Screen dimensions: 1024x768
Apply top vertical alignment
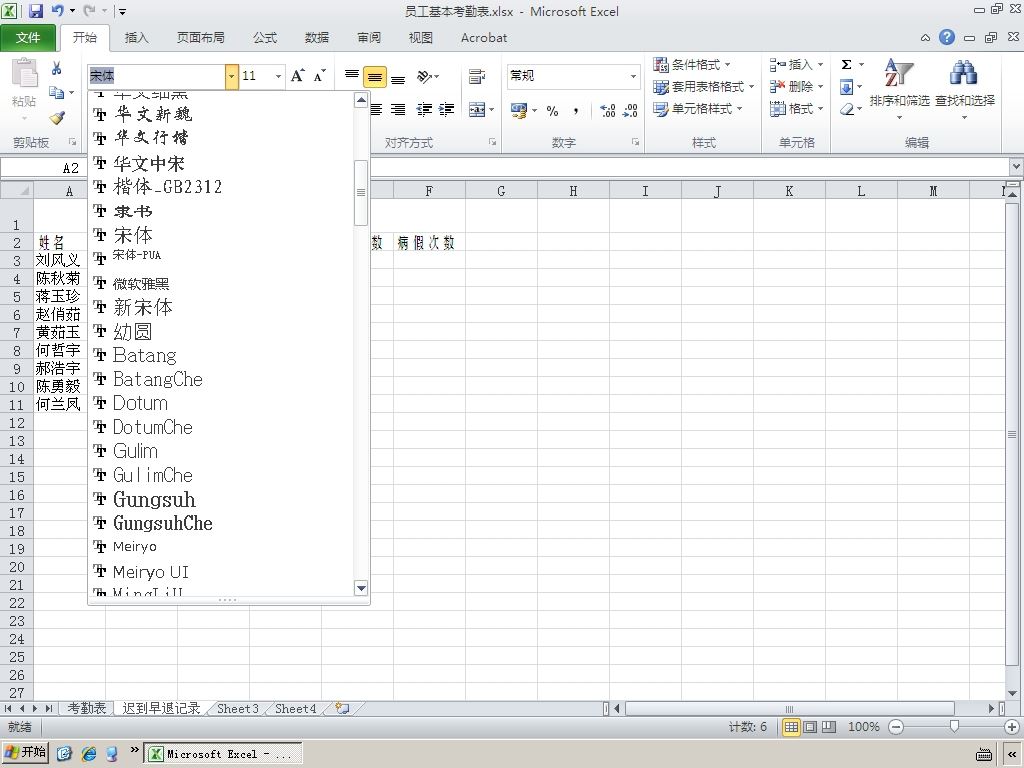click(x=351, y=76)
